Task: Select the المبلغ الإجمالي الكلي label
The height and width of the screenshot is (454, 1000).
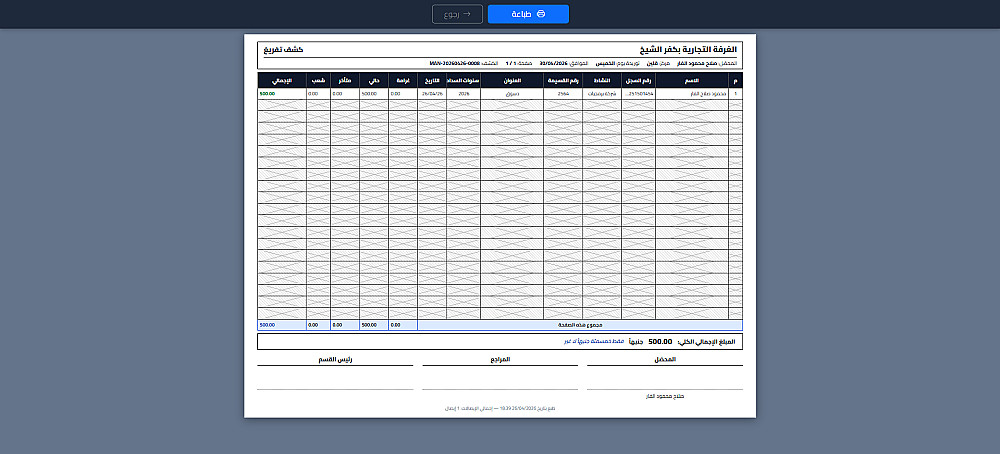Action: (706, 342)
